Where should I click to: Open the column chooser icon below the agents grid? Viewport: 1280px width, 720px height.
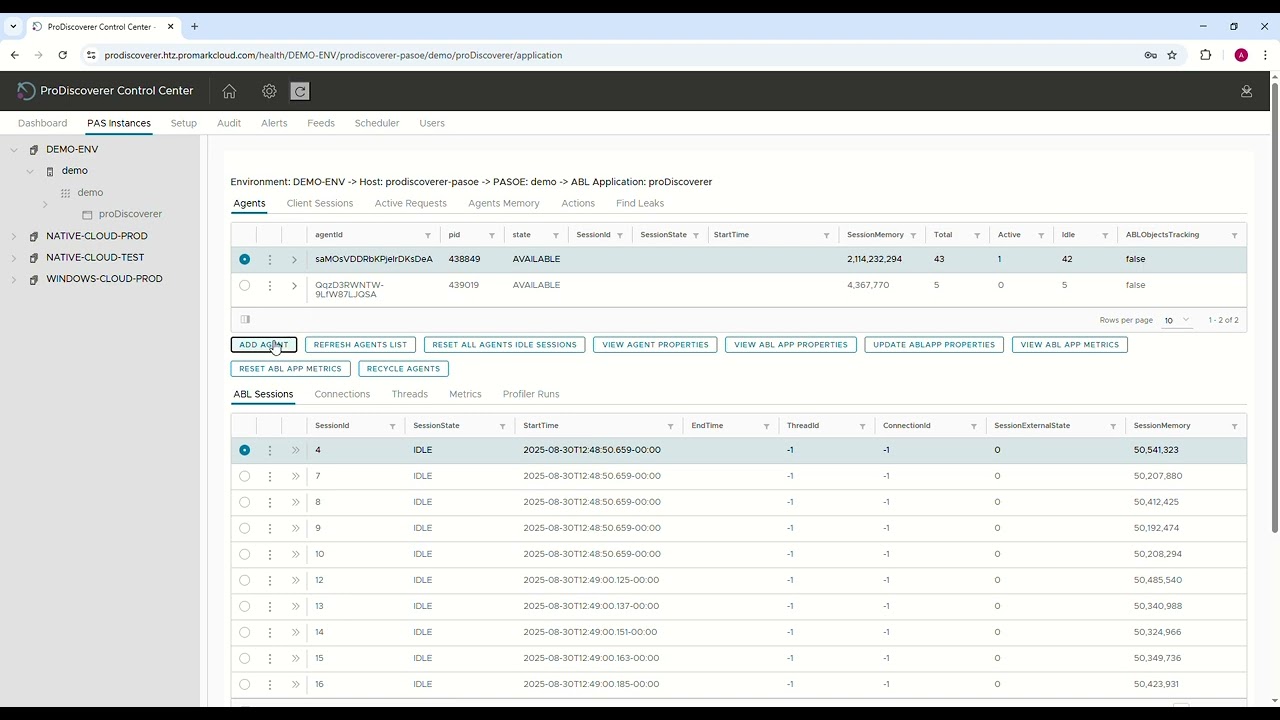pos(245,320)
